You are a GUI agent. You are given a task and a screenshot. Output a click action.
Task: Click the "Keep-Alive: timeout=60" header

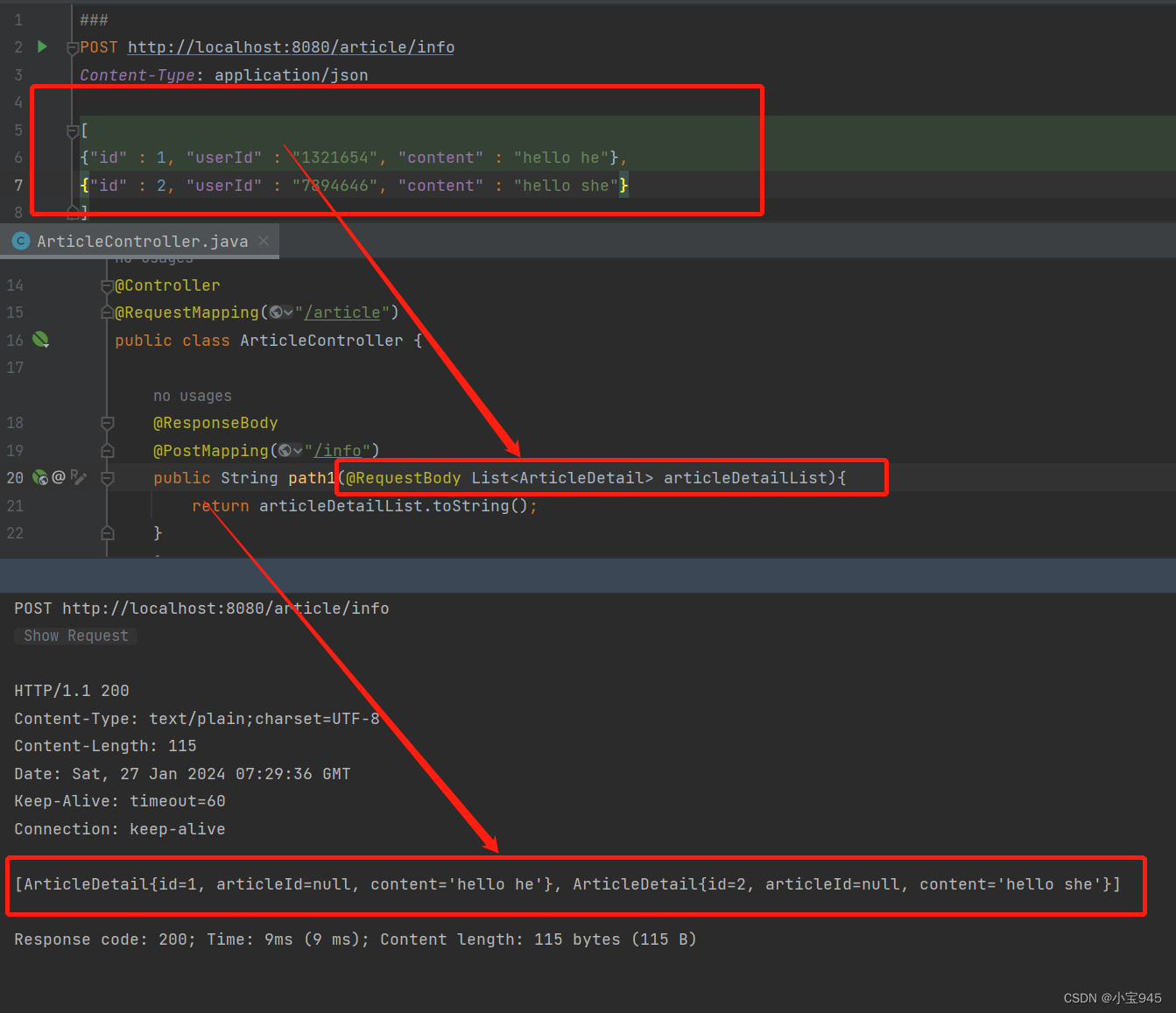[120, 801]
